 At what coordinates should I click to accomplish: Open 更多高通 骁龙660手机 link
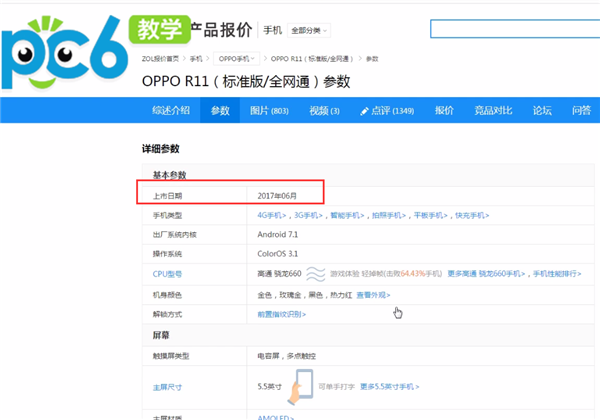coord(486,273)
